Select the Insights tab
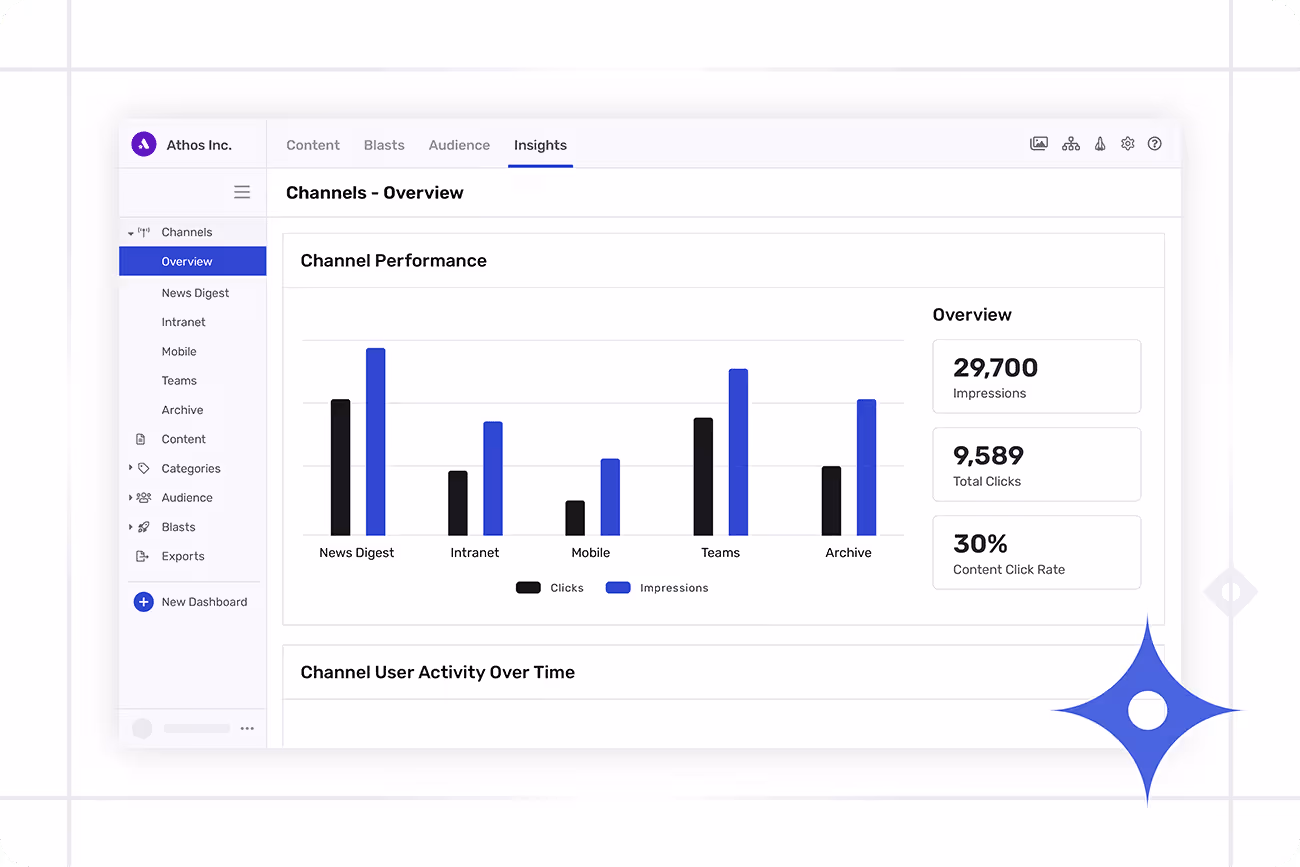This screenshot has width=1300, height=867. point(540,145)
